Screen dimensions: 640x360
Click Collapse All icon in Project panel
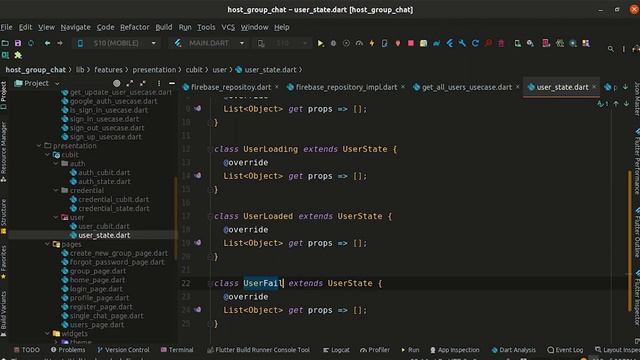143,83
